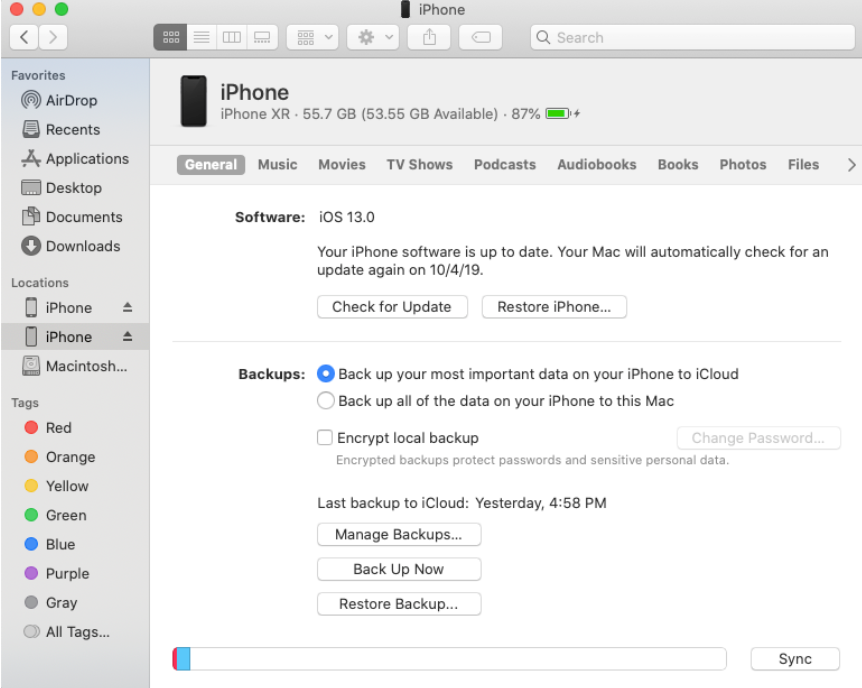
Task: Click Restore iPhone button
Action: click(554, 307)
